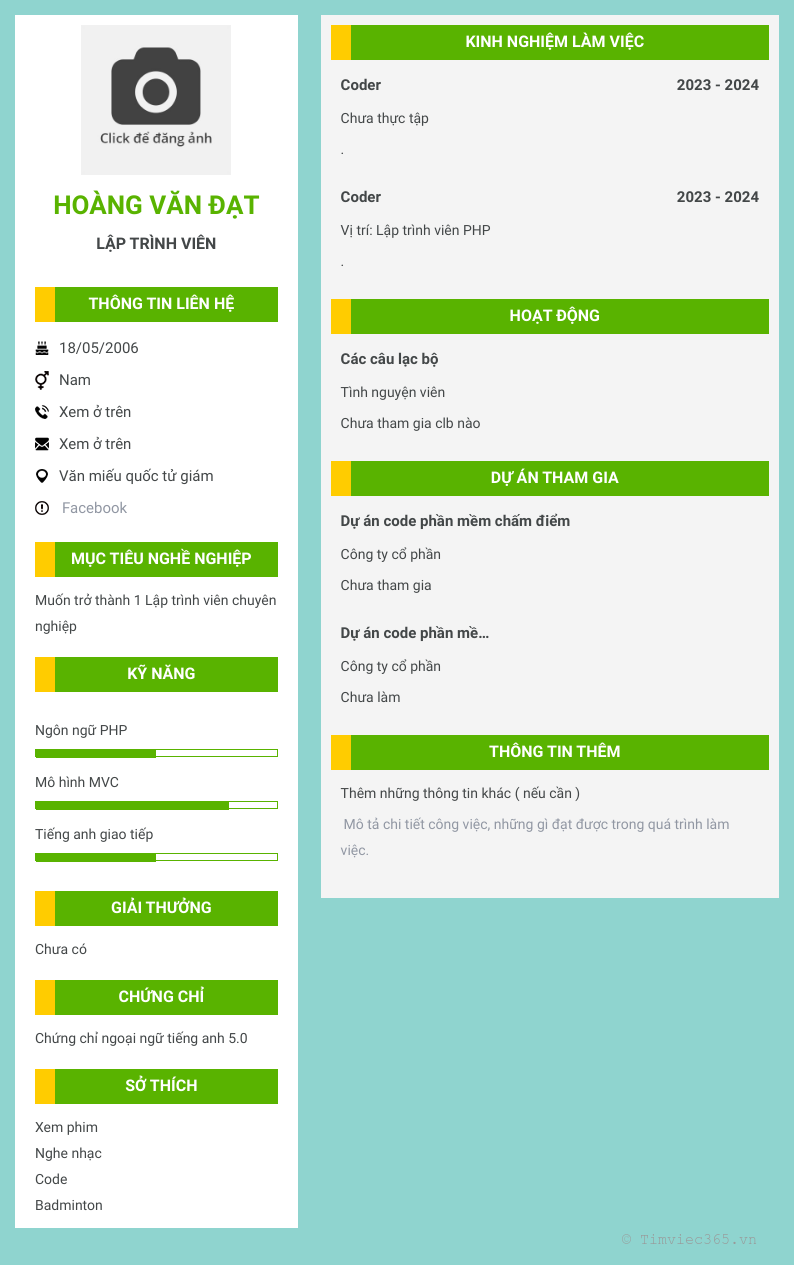Adjust the Mô hình MVC skill bar
Viewport: 800px width, 1265px height.
point(156,805)
